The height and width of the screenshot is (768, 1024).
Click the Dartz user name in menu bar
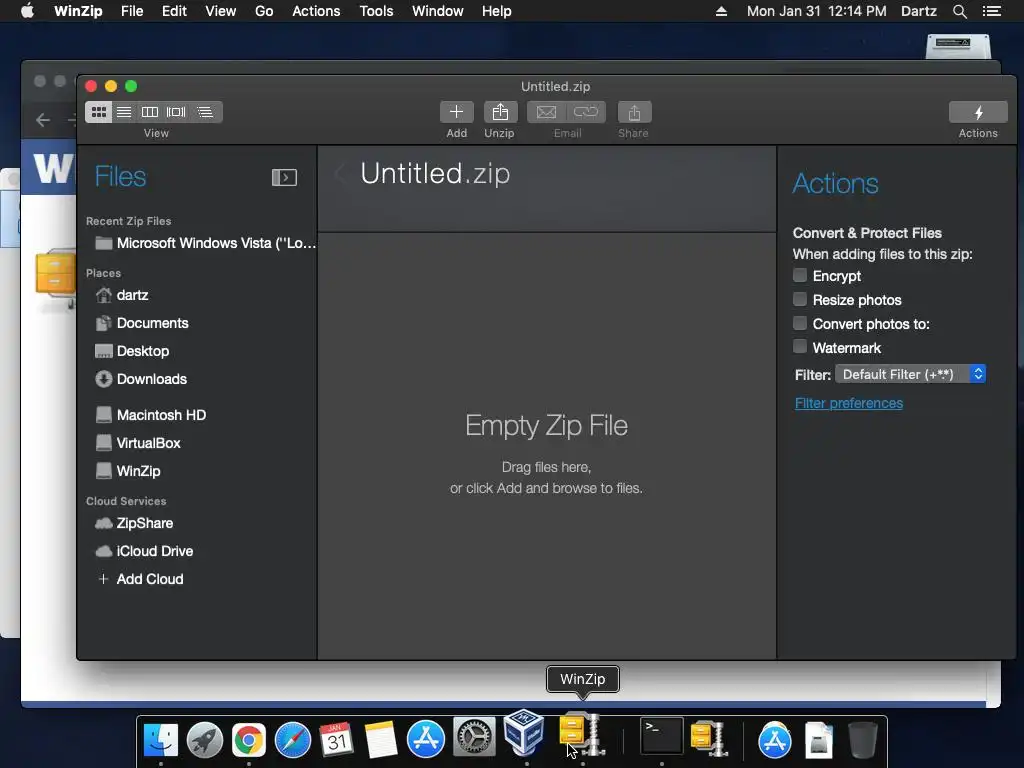(x=919, y=11)
